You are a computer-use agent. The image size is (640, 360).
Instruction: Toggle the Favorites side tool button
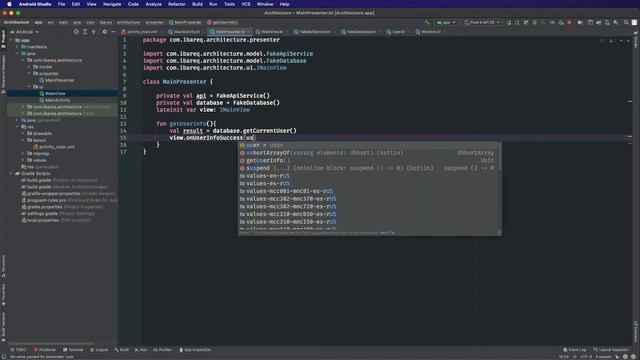click(3, 295)
